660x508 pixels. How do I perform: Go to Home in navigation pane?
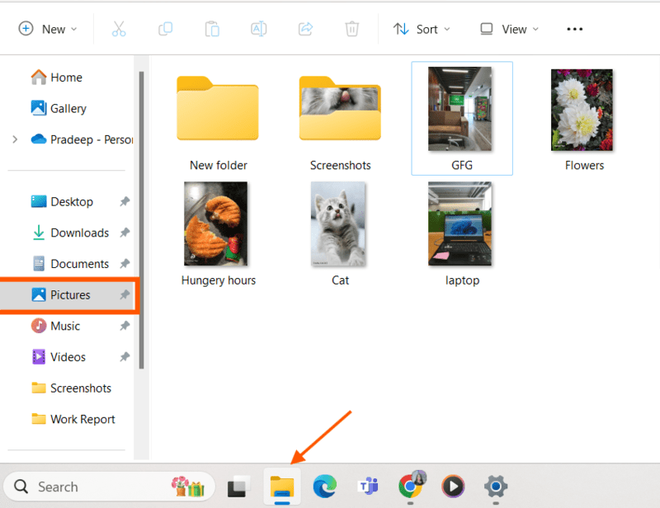(x=56, y=77)
